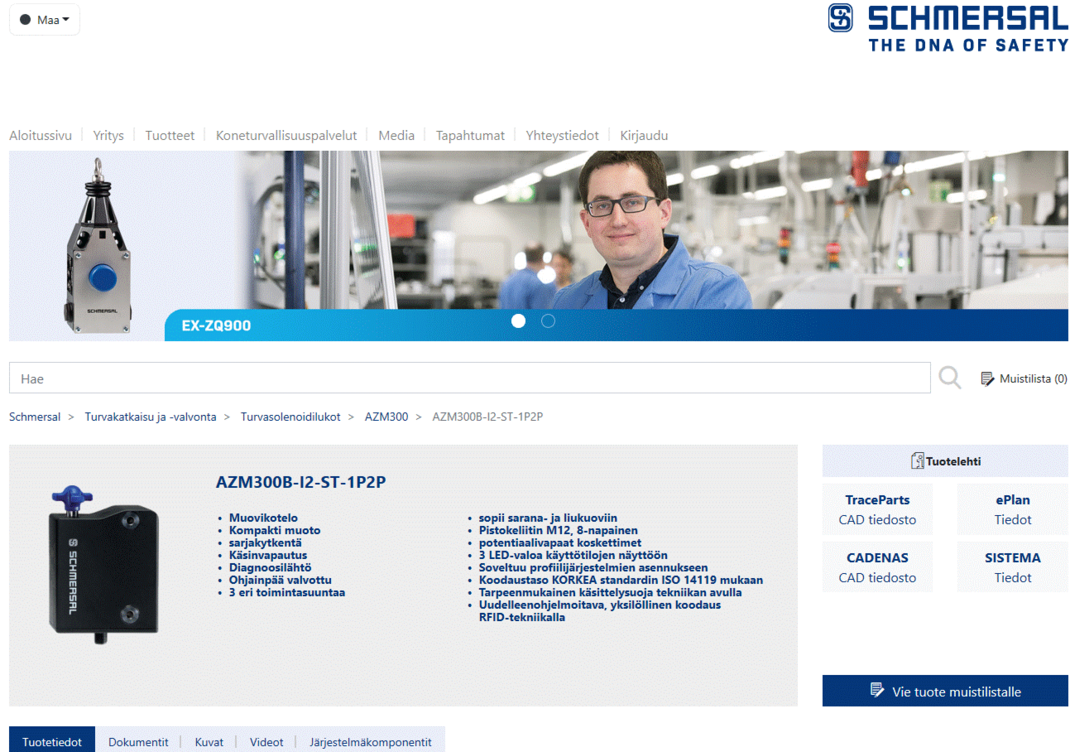Open the Media menu item
This screenshot has width=1070, height=752.
pyautogui.click(x=396, y=135)
